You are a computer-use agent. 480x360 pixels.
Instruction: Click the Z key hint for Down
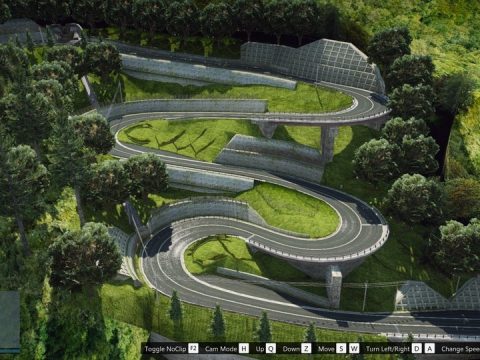pyautogui.click(x=306, y=349)
